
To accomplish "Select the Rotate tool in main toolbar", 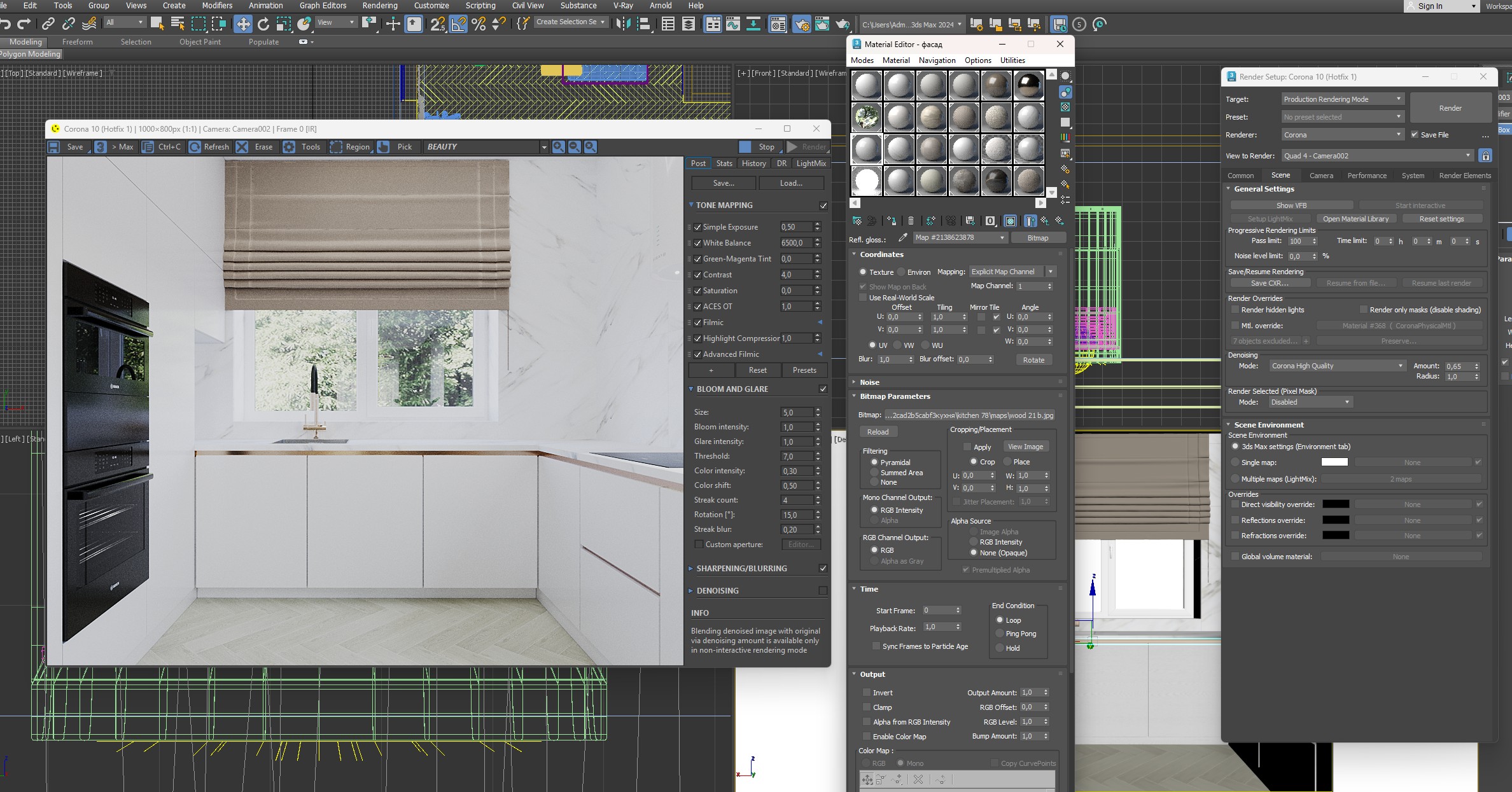I will pos(263,24).
